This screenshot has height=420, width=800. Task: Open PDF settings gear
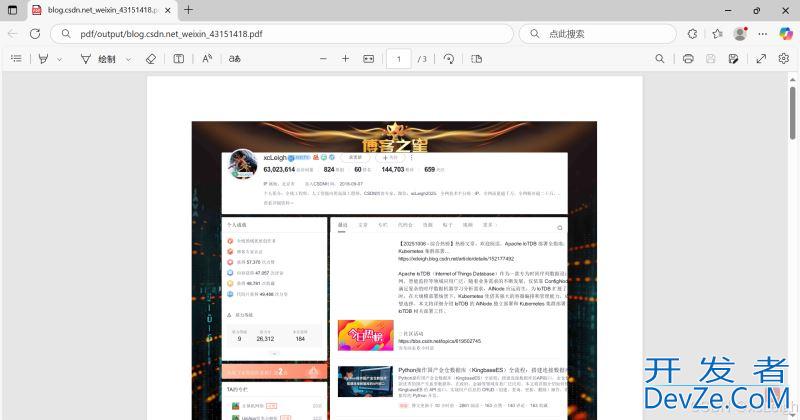click(x=784, y=59)
